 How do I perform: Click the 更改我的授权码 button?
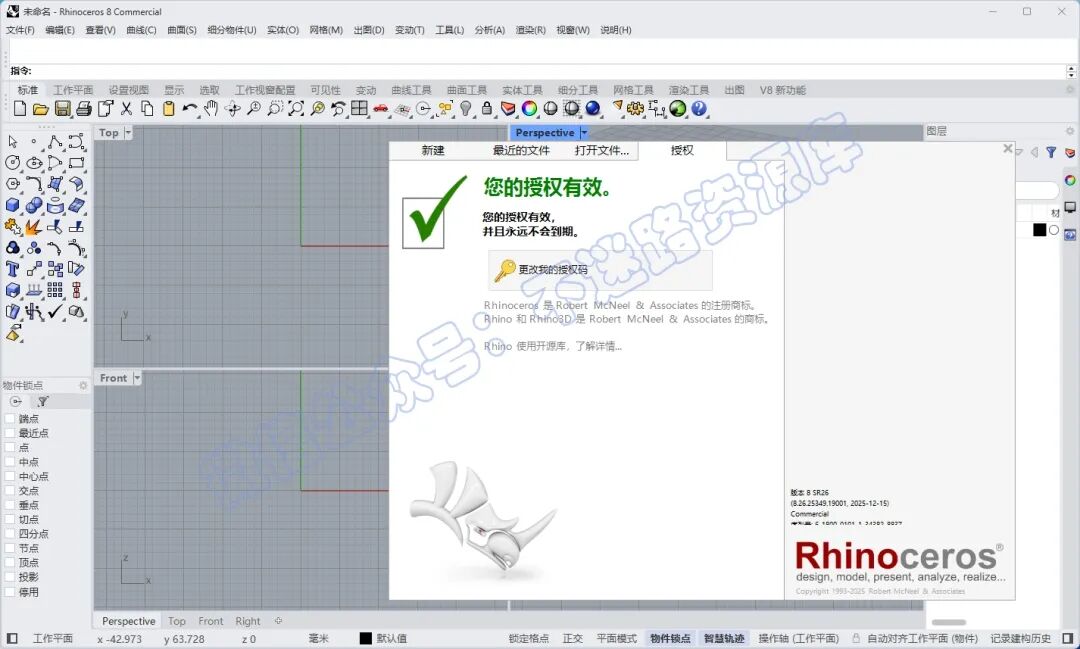[x=600, y=270]
